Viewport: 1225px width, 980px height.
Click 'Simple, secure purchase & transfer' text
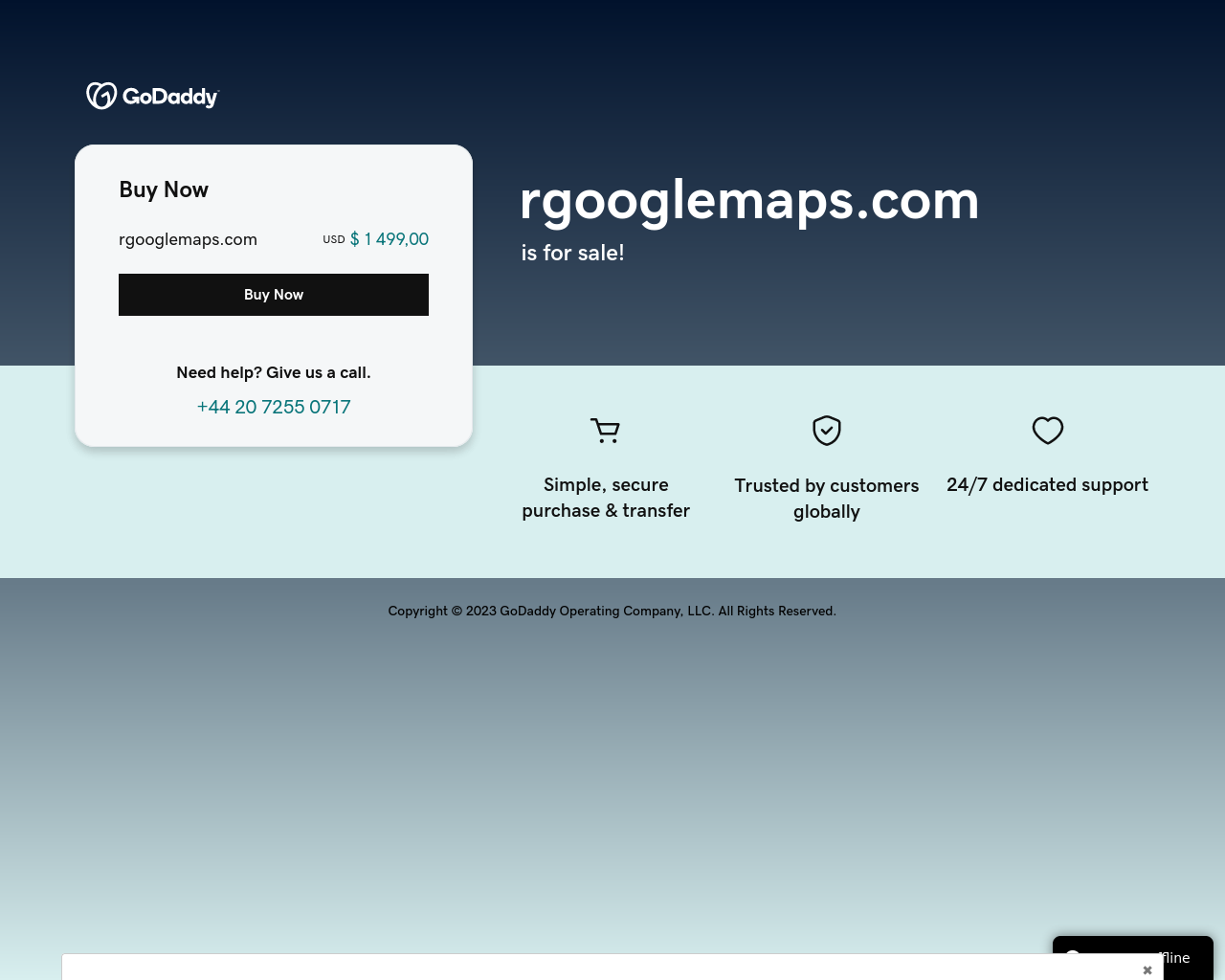tap(606, 498)
